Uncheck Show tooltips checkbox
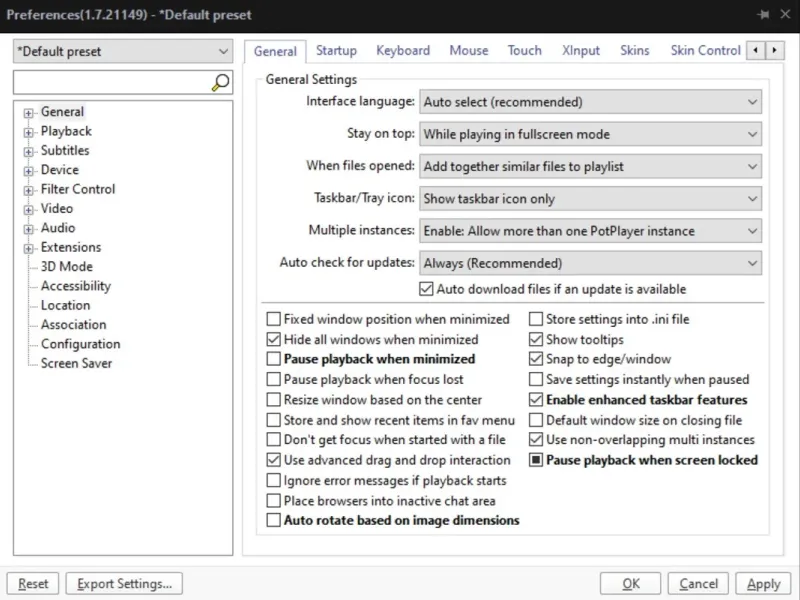800x600 pixels. [x=536, y=340]
